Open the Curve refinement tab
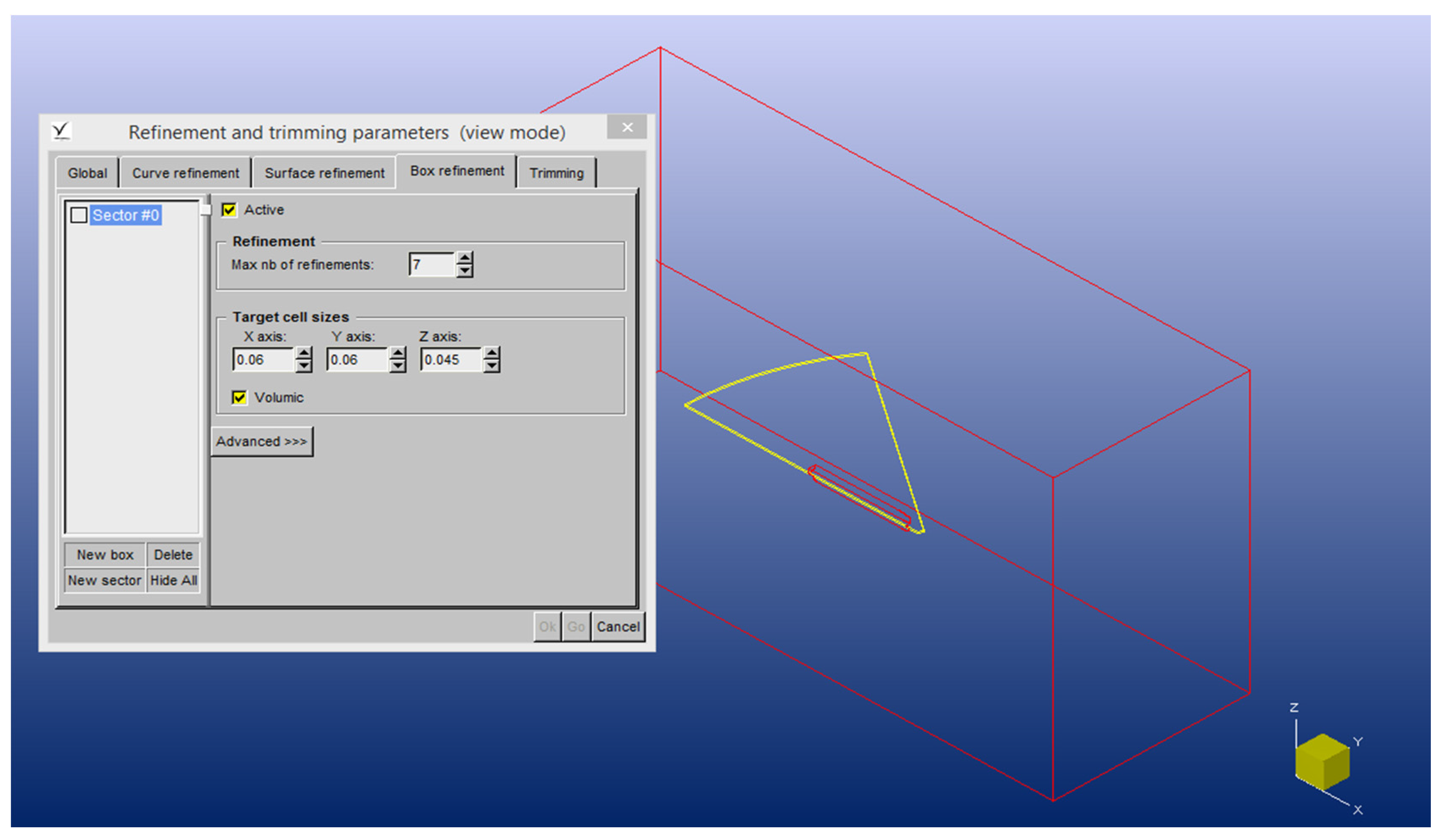 pos(186,173)
